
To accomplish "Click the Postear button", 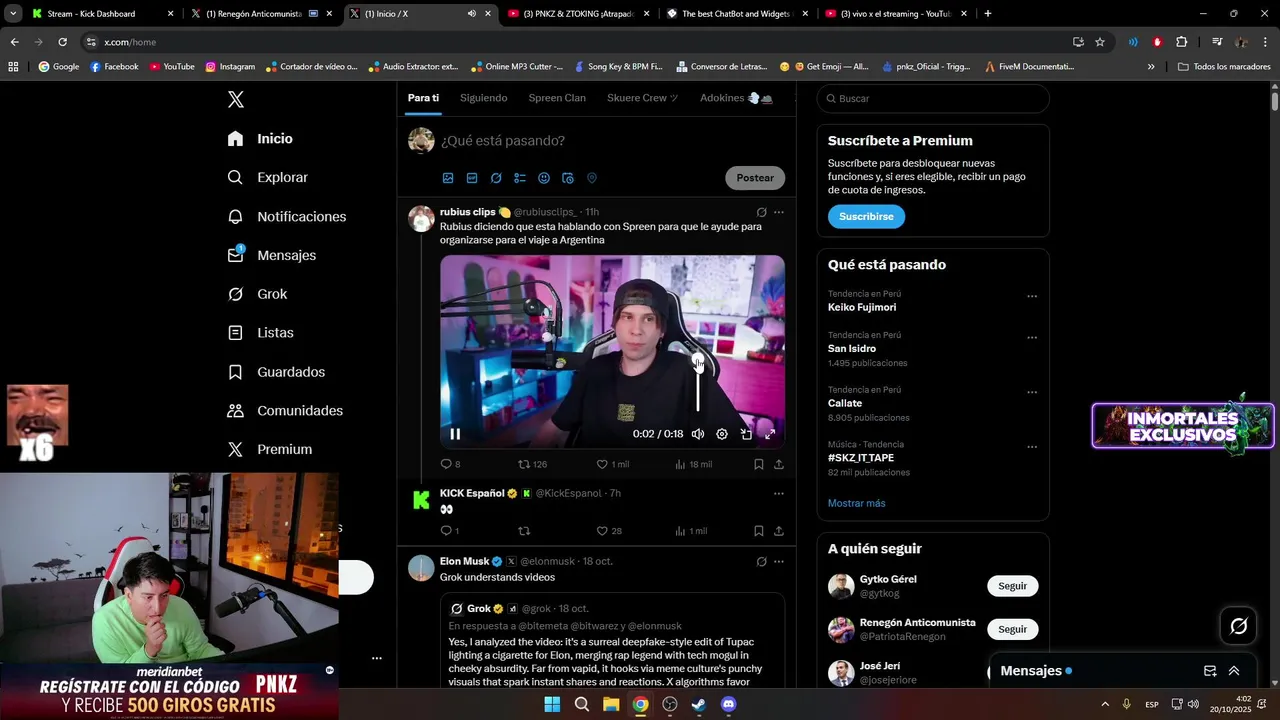I will [x=755, y=178].
